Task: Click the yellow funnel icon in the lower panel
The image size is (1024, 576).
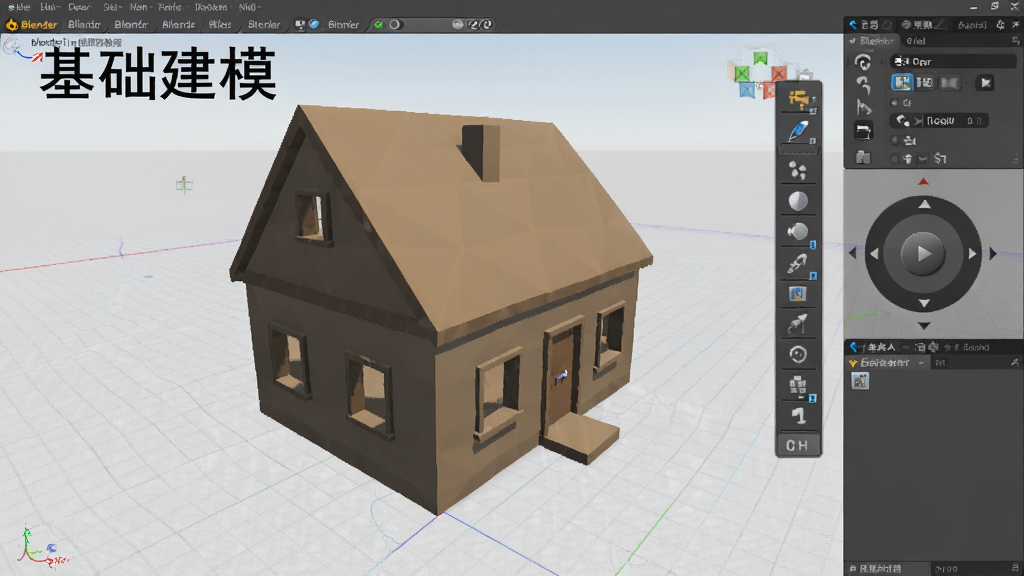Action: [852, 363]
